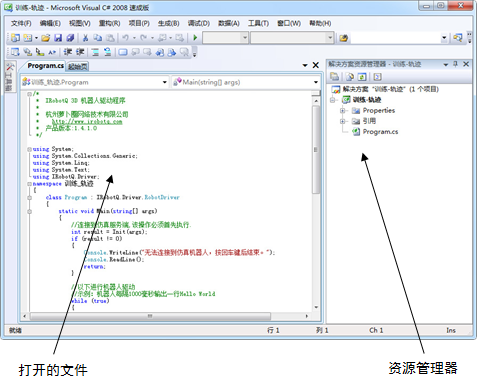Open the http://www.irobotq.com link in code
This screenshot has width=477, height=376.
pyautogui.click(x=87, y=122)
